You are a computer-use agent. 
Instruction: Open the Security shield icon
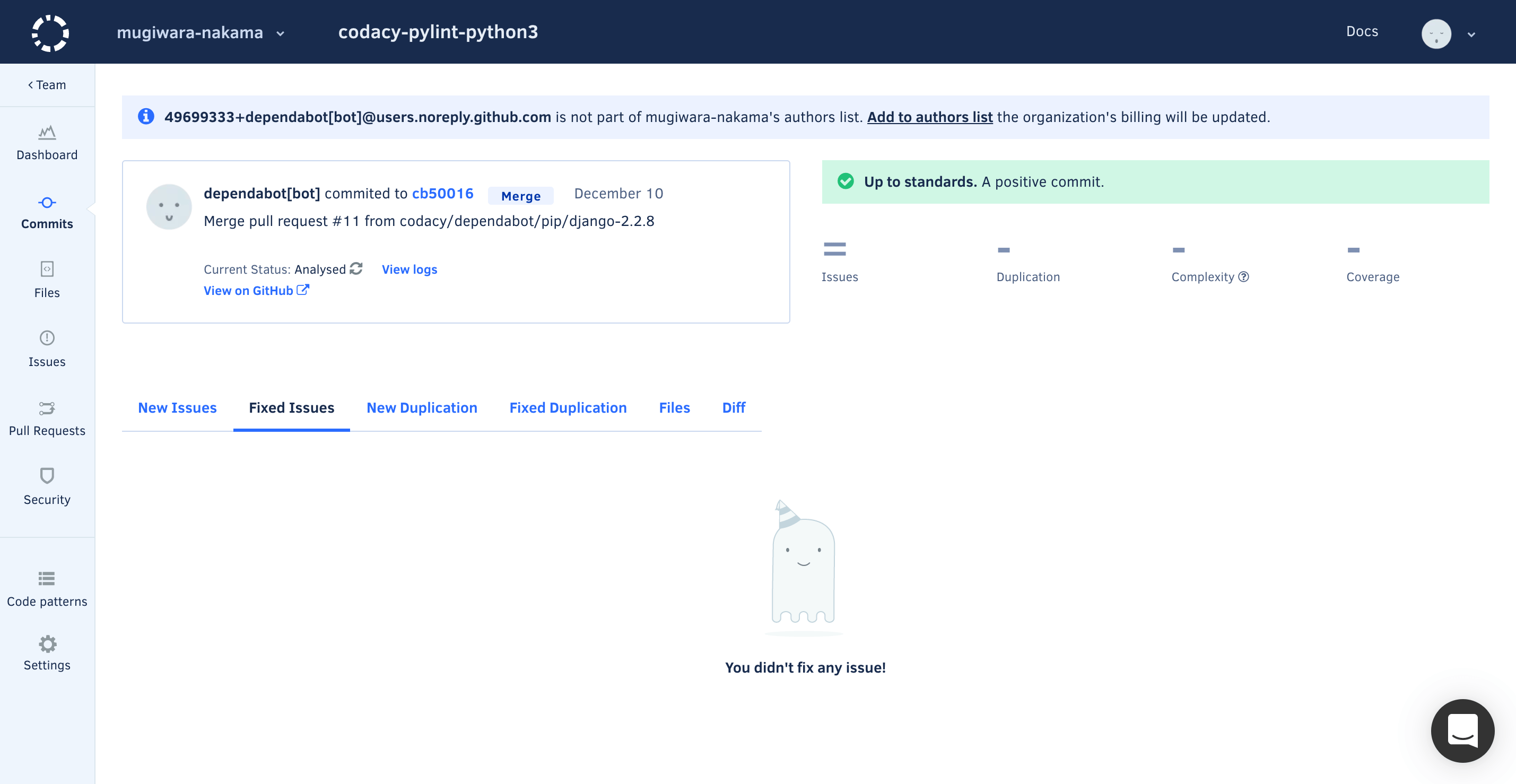47,476
